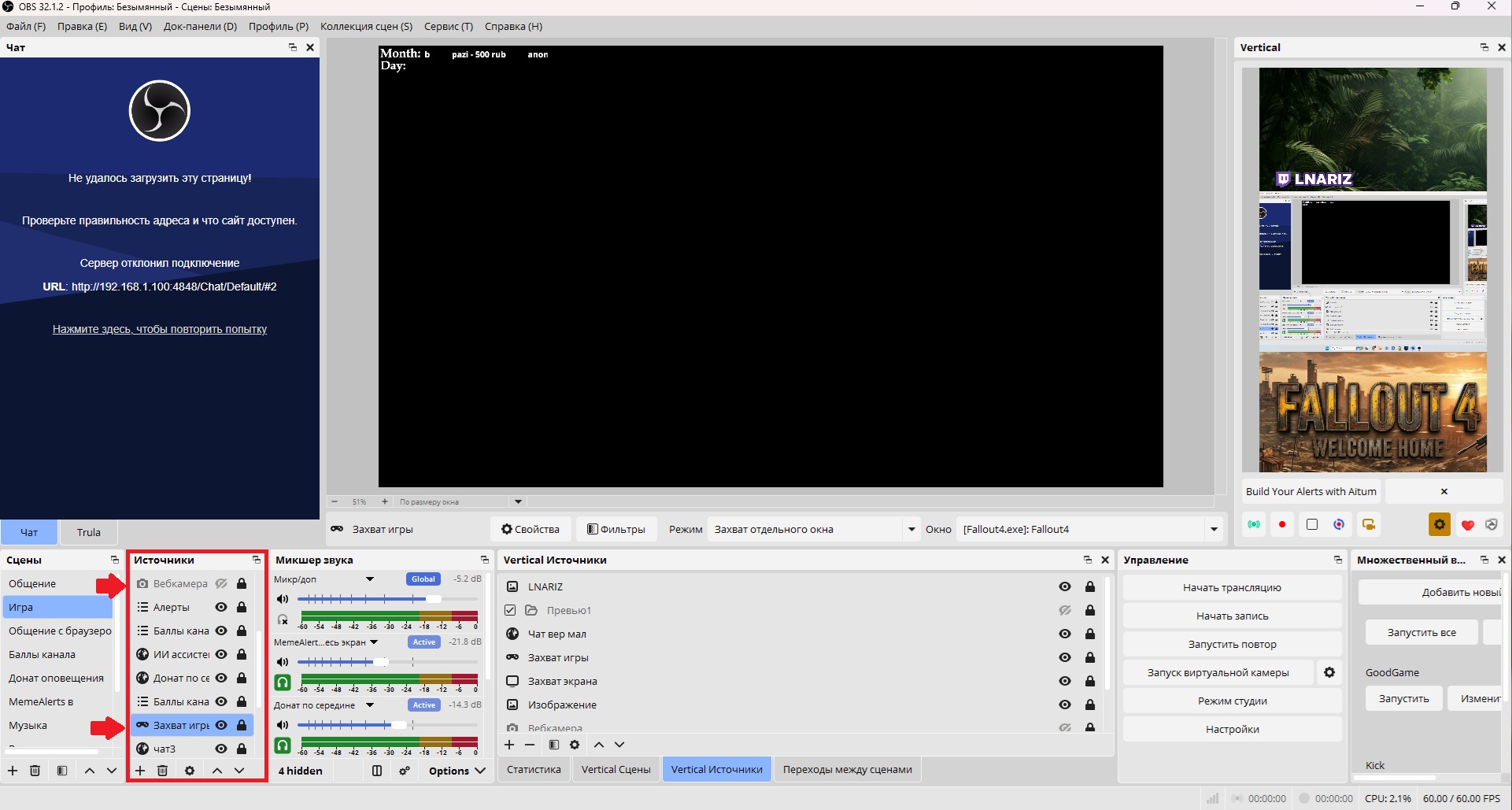Open scene filters in the Сцены toolbar
Screen dimensions: 1512x810
(62, 771)
